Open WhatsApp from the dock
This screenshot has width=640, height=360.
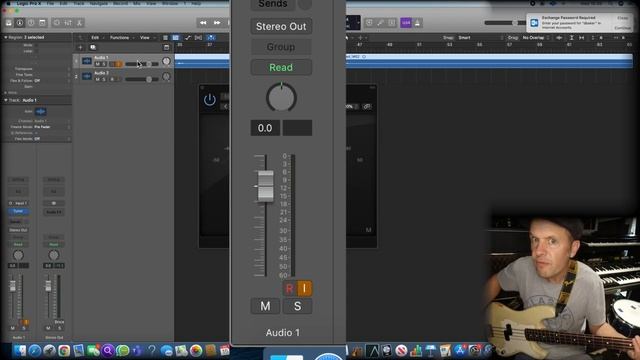pyautogui.click(x=122, y=350)
